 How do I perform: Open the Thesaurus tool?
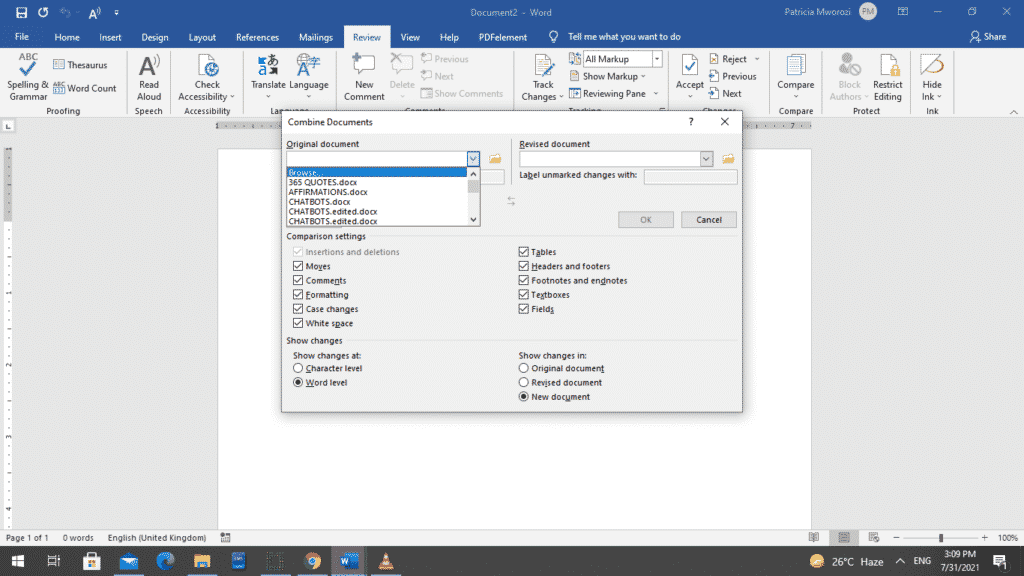pyautogui.click(x=80, y=65)
